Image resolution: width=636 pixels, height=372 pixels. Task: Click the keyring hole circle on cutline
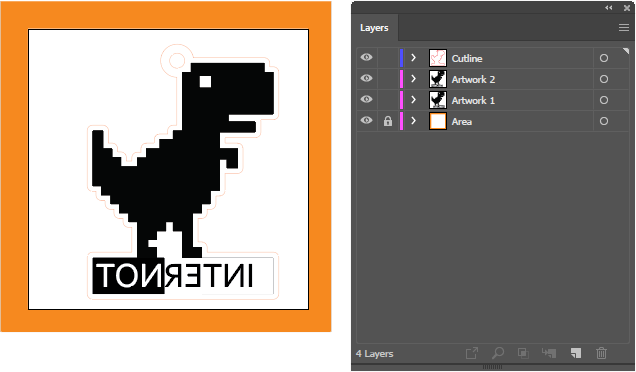tap(176, 60)
